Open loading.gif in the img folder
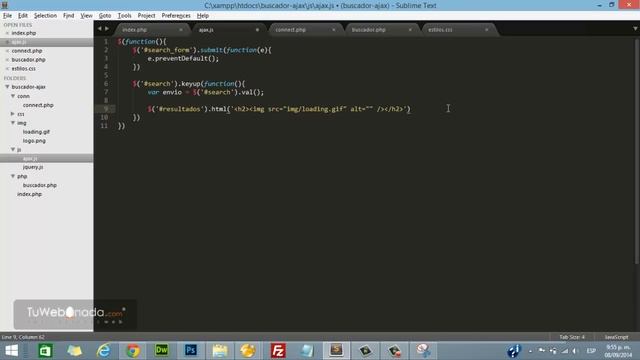 (36, 132)
